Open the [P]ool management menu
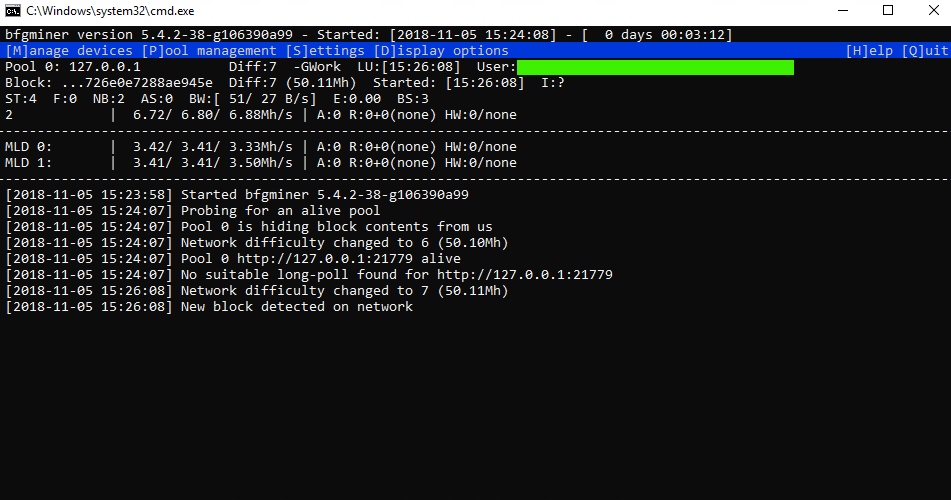Screen dimensions: 951x500 (x=209, y=50)
